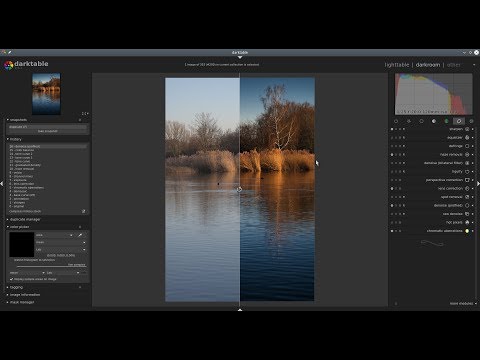Switch to lighttable view
This screenshot has height=360, width=480.
click(397, 65)
